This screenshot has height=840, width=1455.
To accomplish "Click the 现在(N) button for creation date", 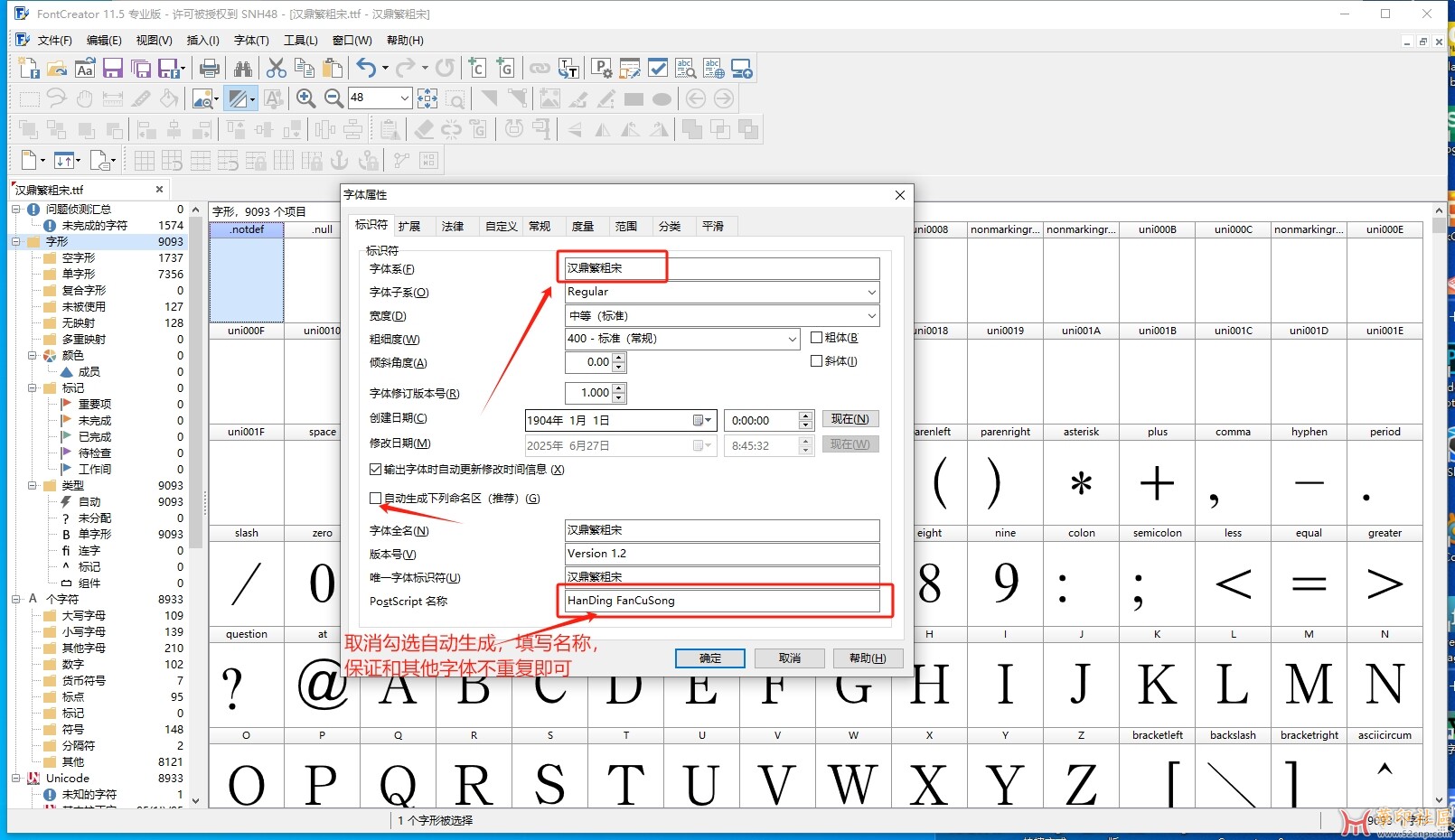I will [x=850, y=419].
